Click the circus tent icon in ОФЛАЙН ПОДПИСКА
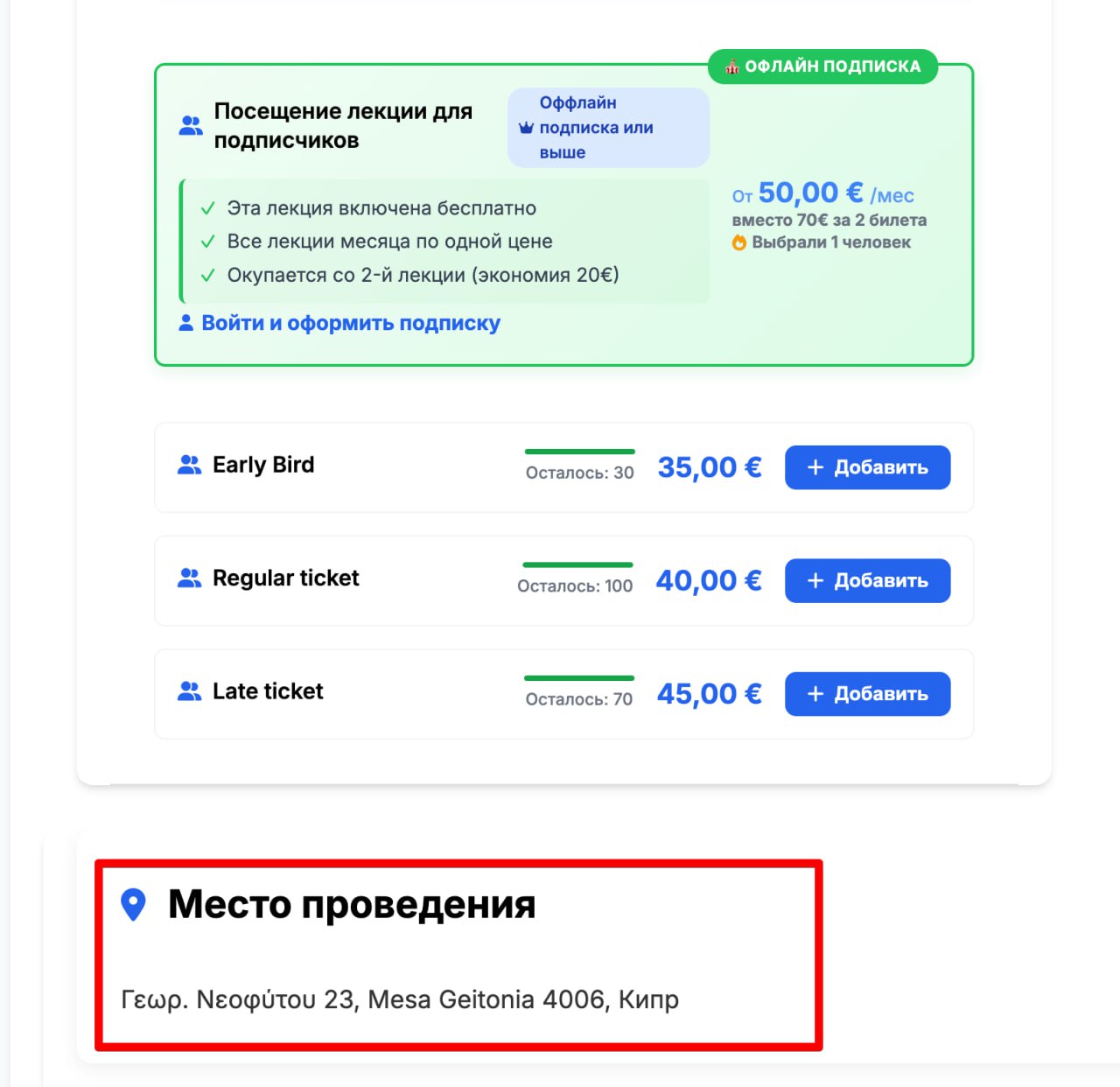The height and width of the screenshot is (1087, 1120). click(733, 67)
